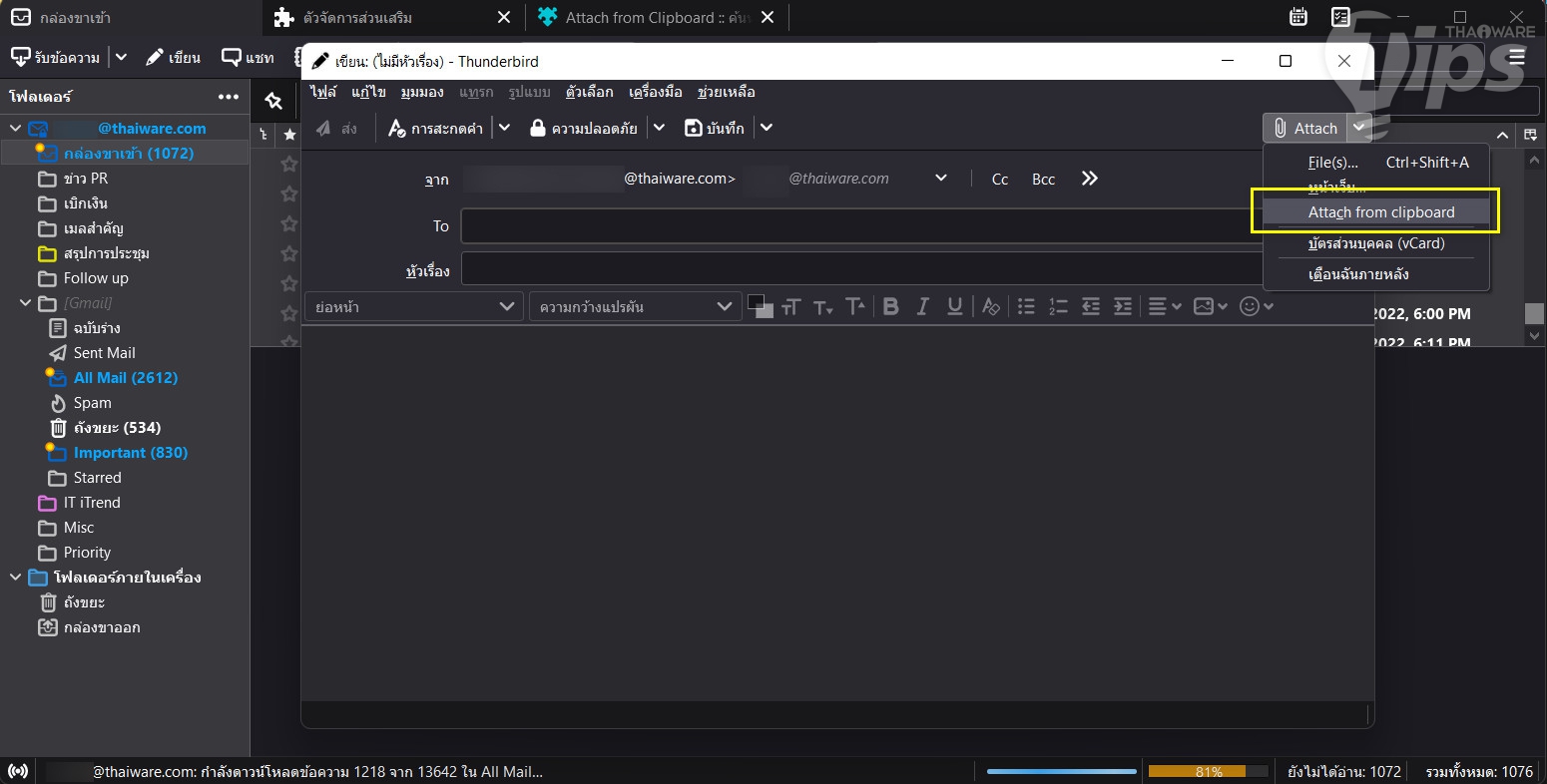Image resolution: width=1547 pixels, height=784 pixels.
Task: Switch to the inbox tab
Action: 129,17
